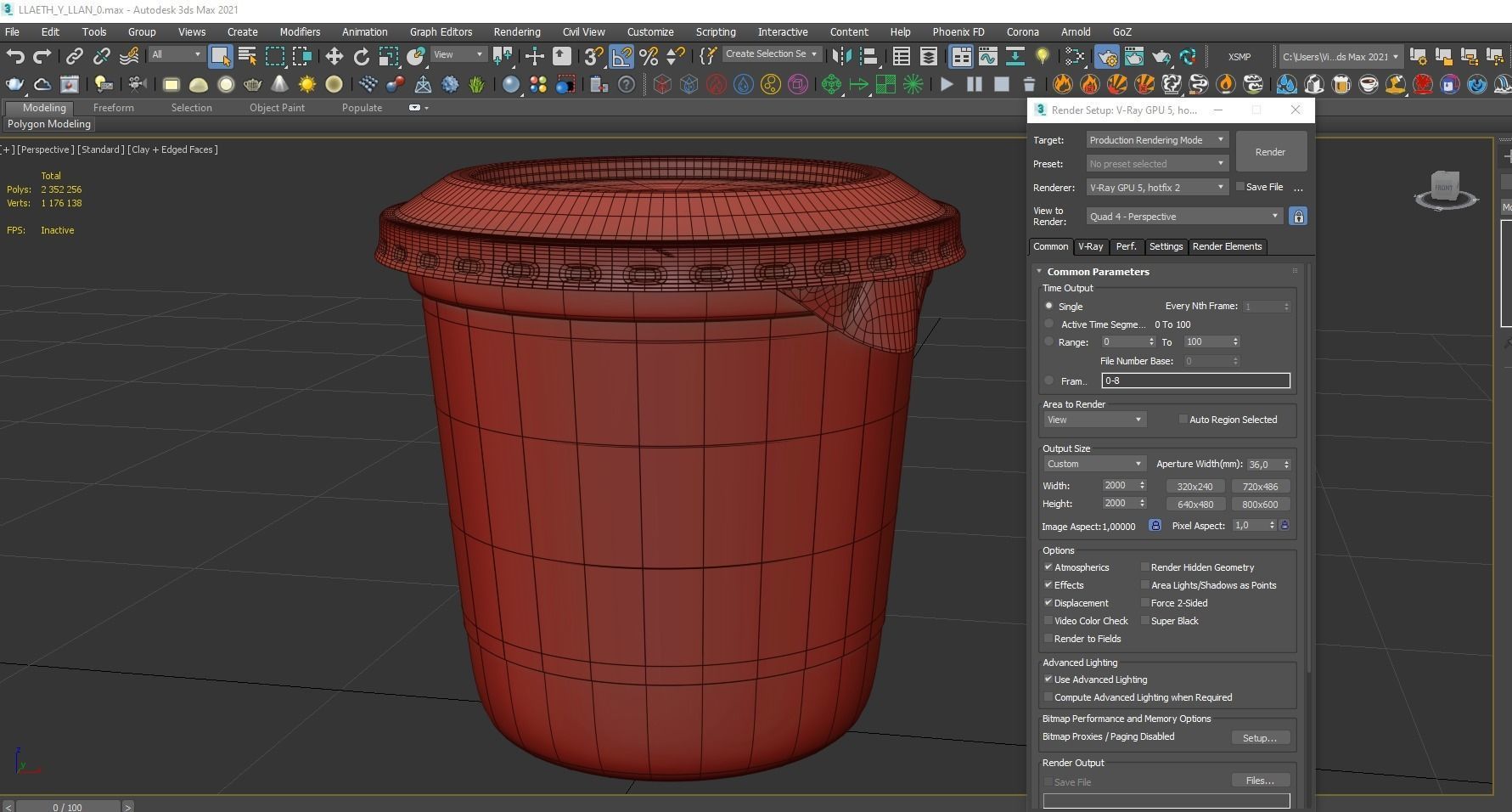Viewport: 1512px width, 812px height.
Task: Open the selection filter All dropdown
Action: (x=177, y=54)
